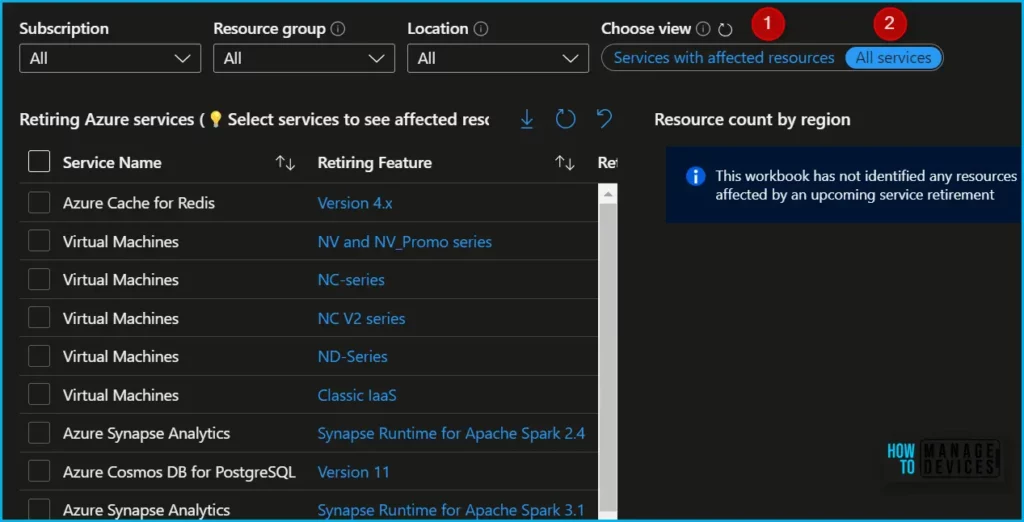Select the All services view

pyautogui.click(x=893, y=57)
